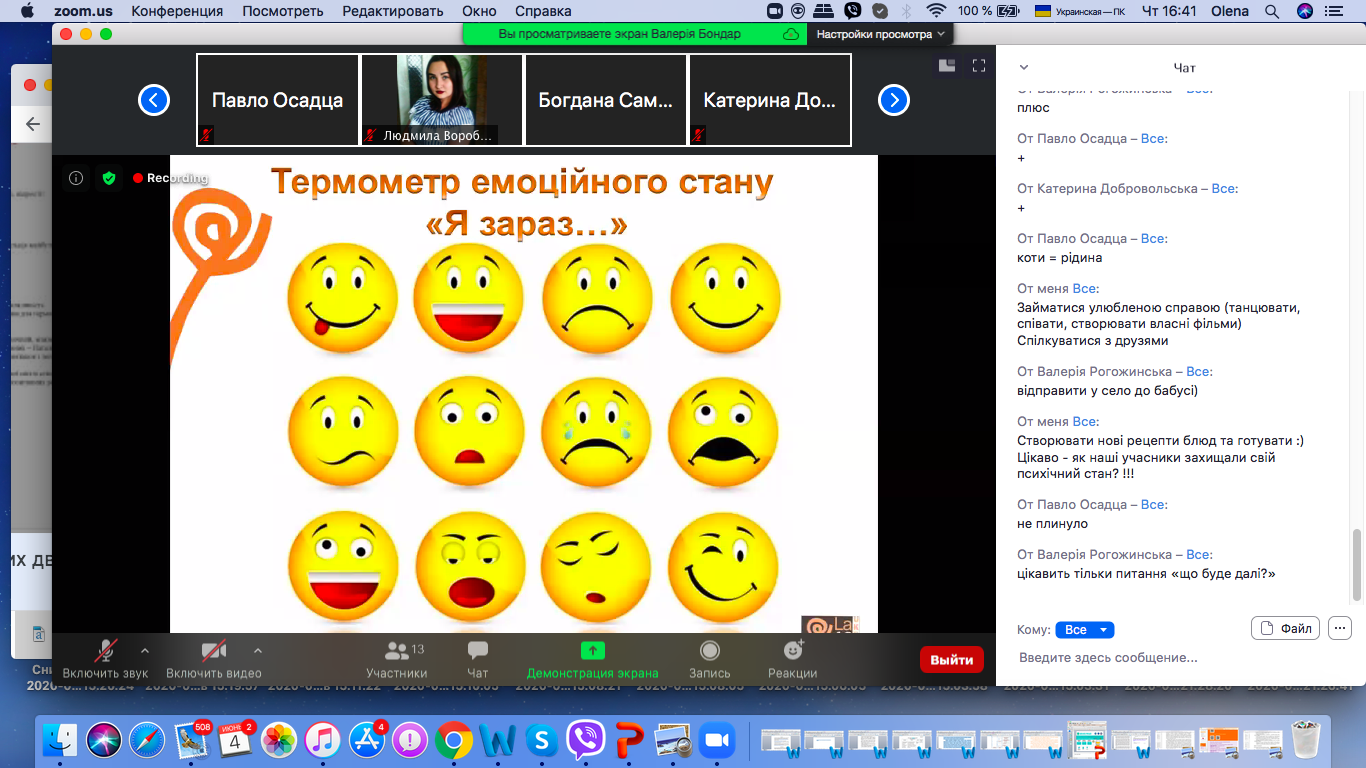Image resolution: width=1366 pixels, height=768 pixels.
Task: Switch the gallery view layout toggle
Action: [x=946, y=66]
